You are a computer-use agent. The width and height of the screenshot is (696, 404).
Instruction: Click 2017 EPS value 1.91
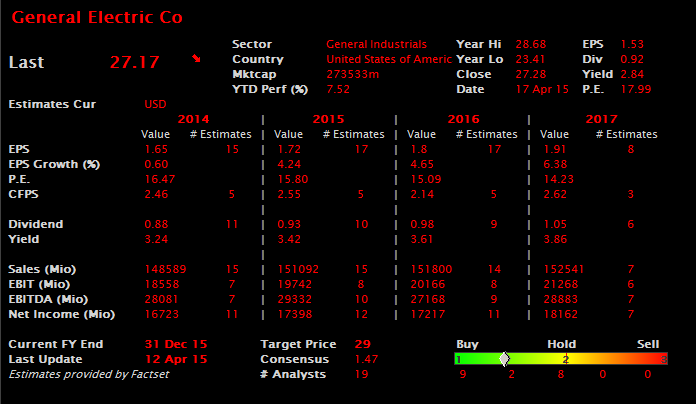(x=555, y=150)
